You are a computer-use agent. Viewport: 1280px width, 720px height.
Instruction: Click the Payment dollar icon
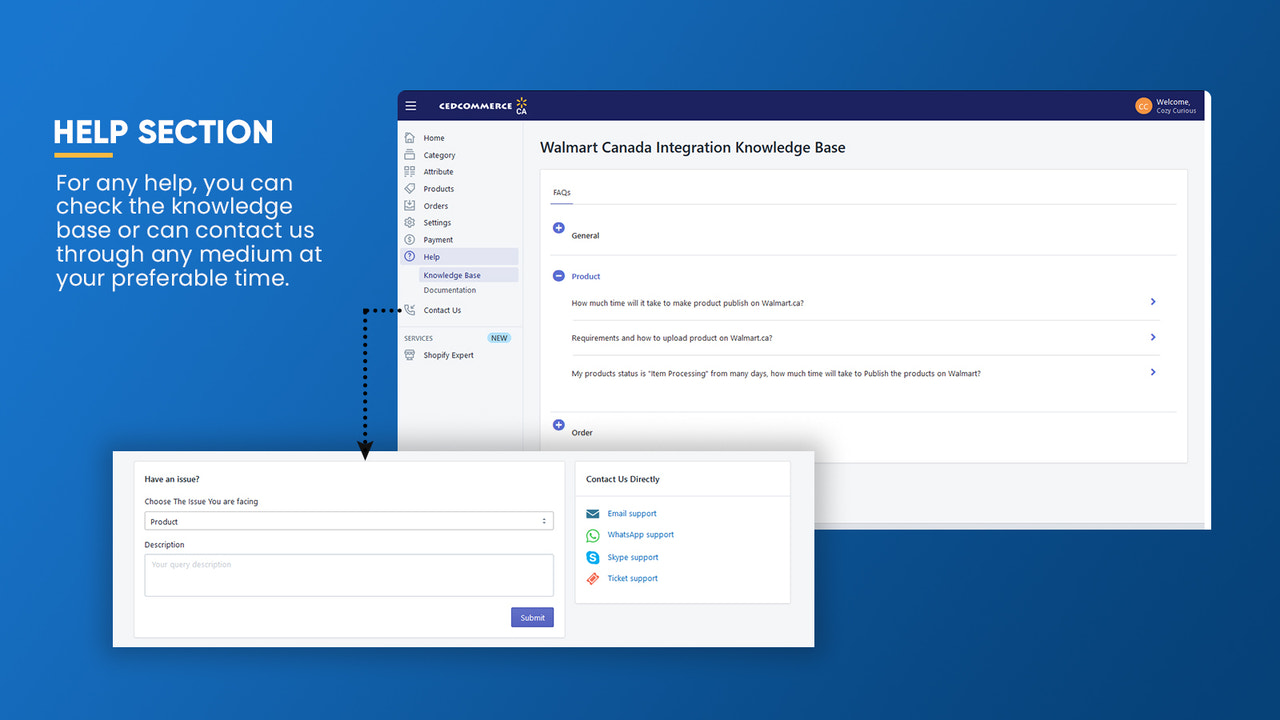point(411,239)
